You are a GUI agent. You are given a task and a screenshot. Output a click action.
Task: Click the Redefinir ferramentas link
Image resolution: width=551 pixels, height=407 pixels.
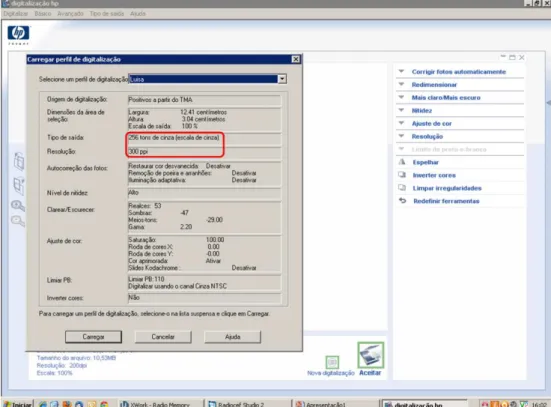click(x=446, y=201)
